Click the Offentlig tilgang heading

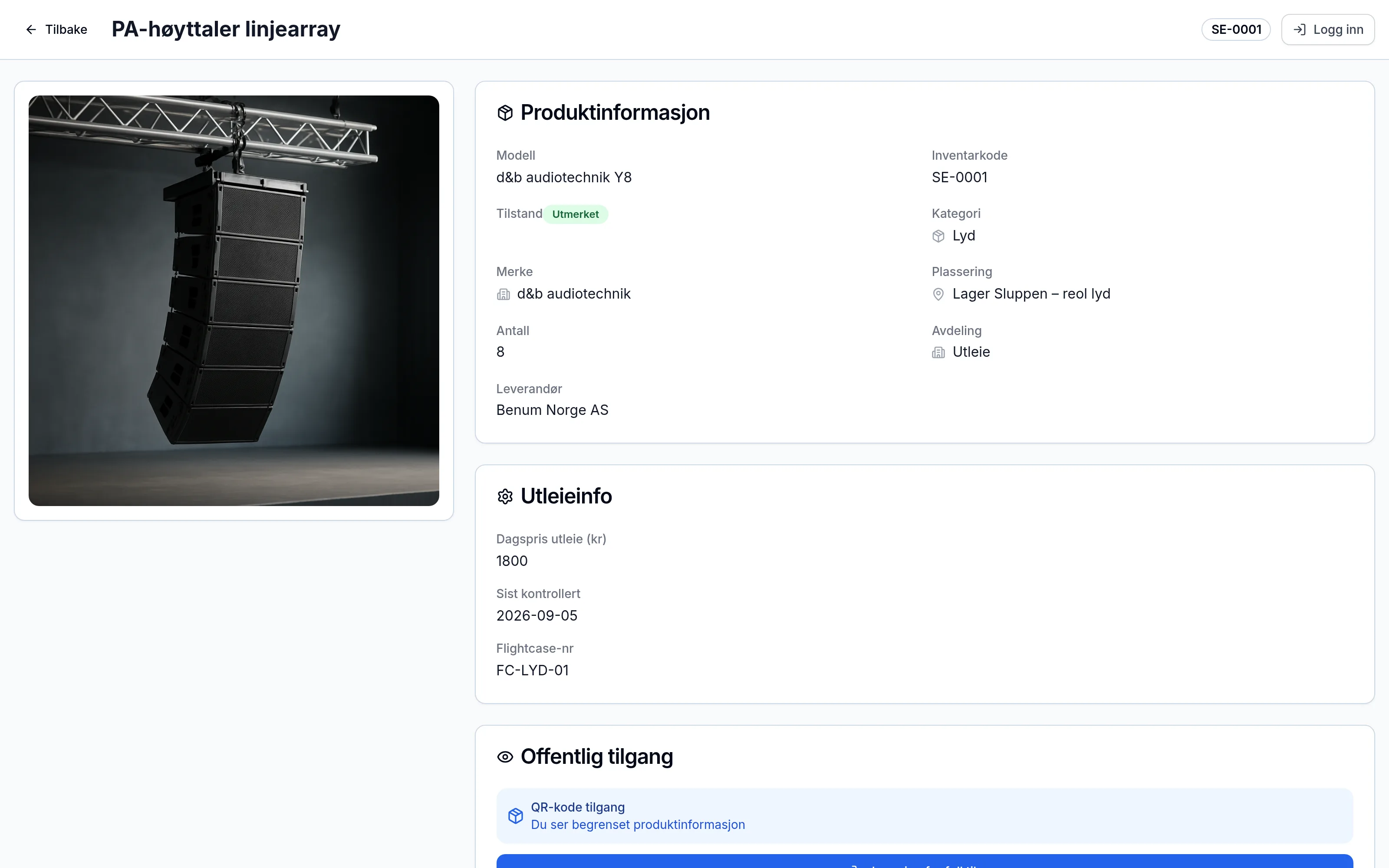pyautogui.click(x=596, y=756)
